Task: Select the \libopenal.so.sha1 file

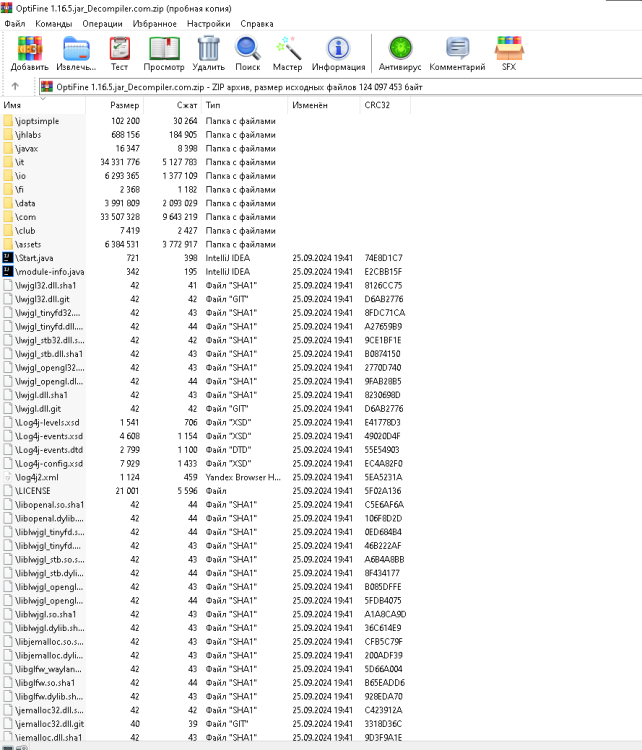Action: pyautogui.click(x=49, y=505)
